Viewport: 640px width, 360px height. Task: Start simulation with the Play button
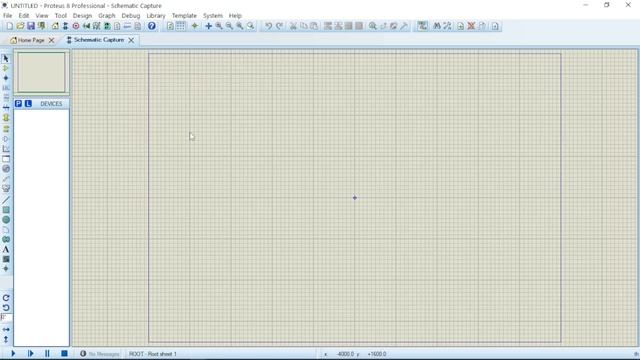pyautogui.click(x=13, y=353)
